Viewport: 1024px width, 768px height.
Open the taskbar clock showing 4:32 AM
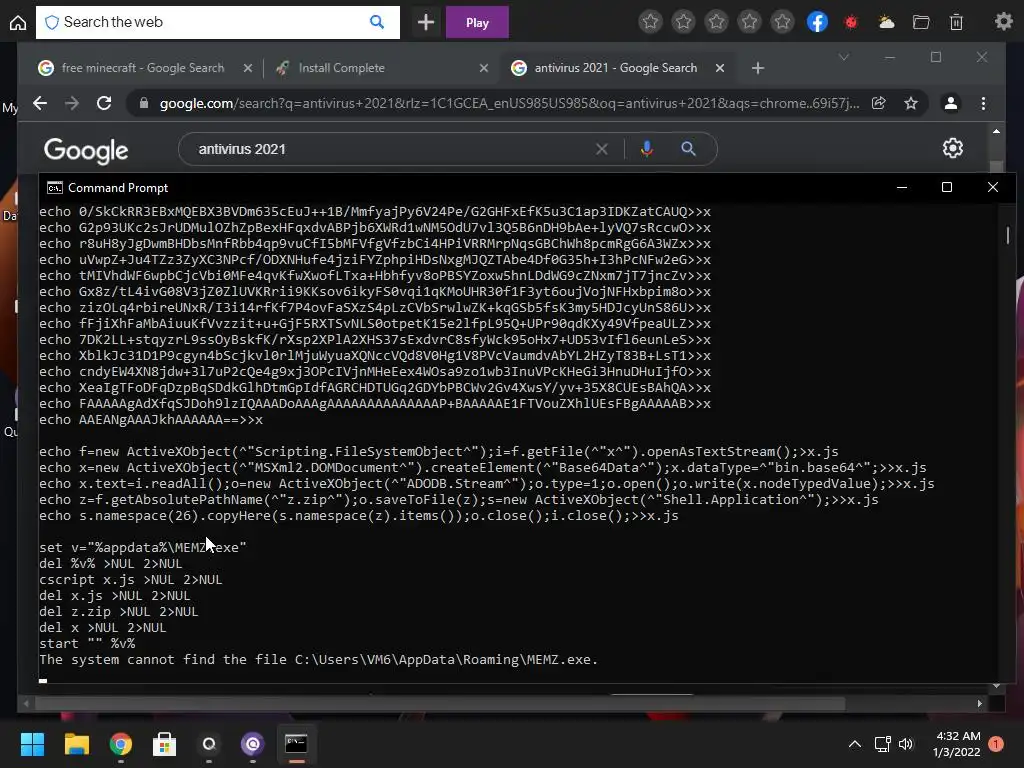pos(957,744)
